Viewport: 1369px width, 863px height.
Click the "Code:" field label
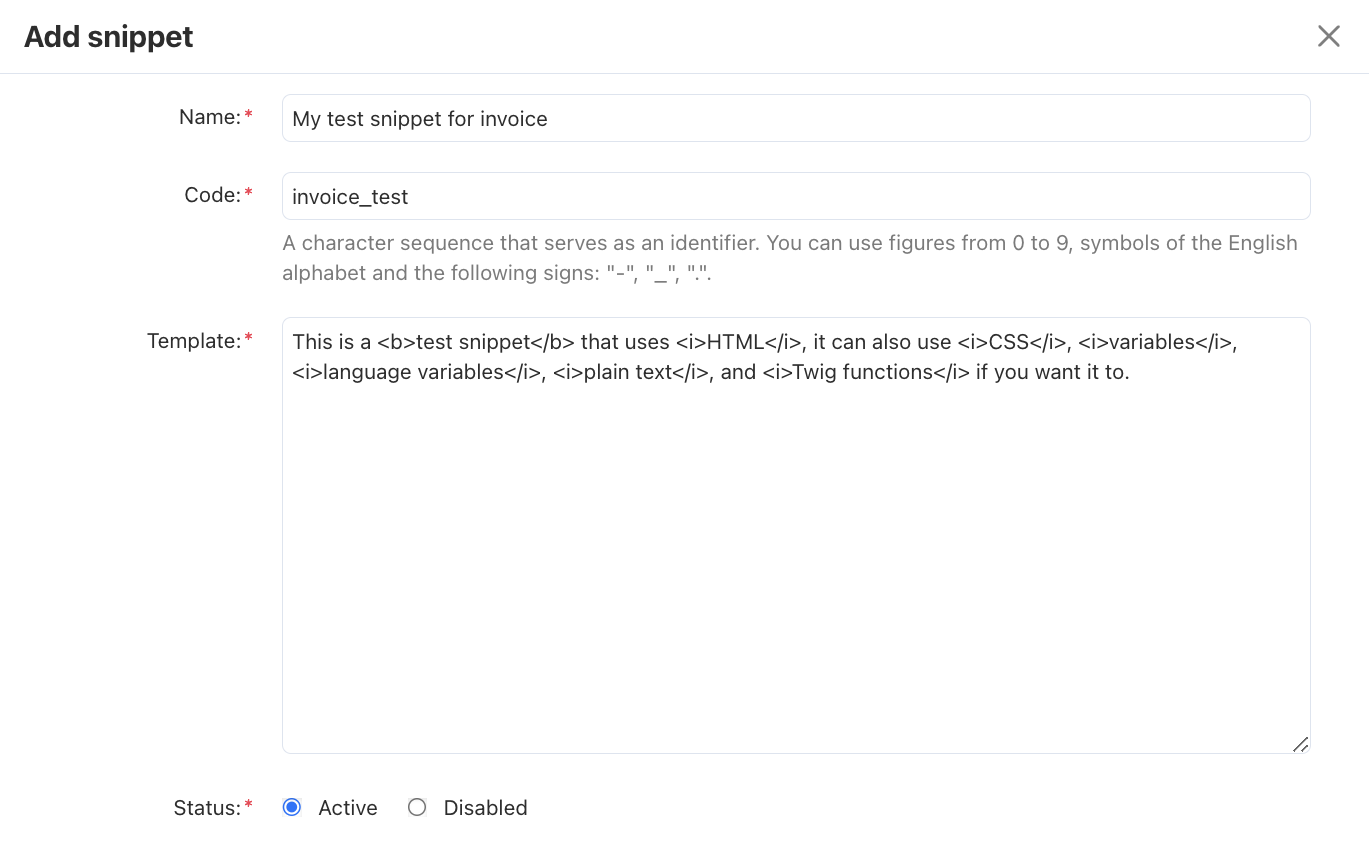pyautogui.click(x=213, y=195)
